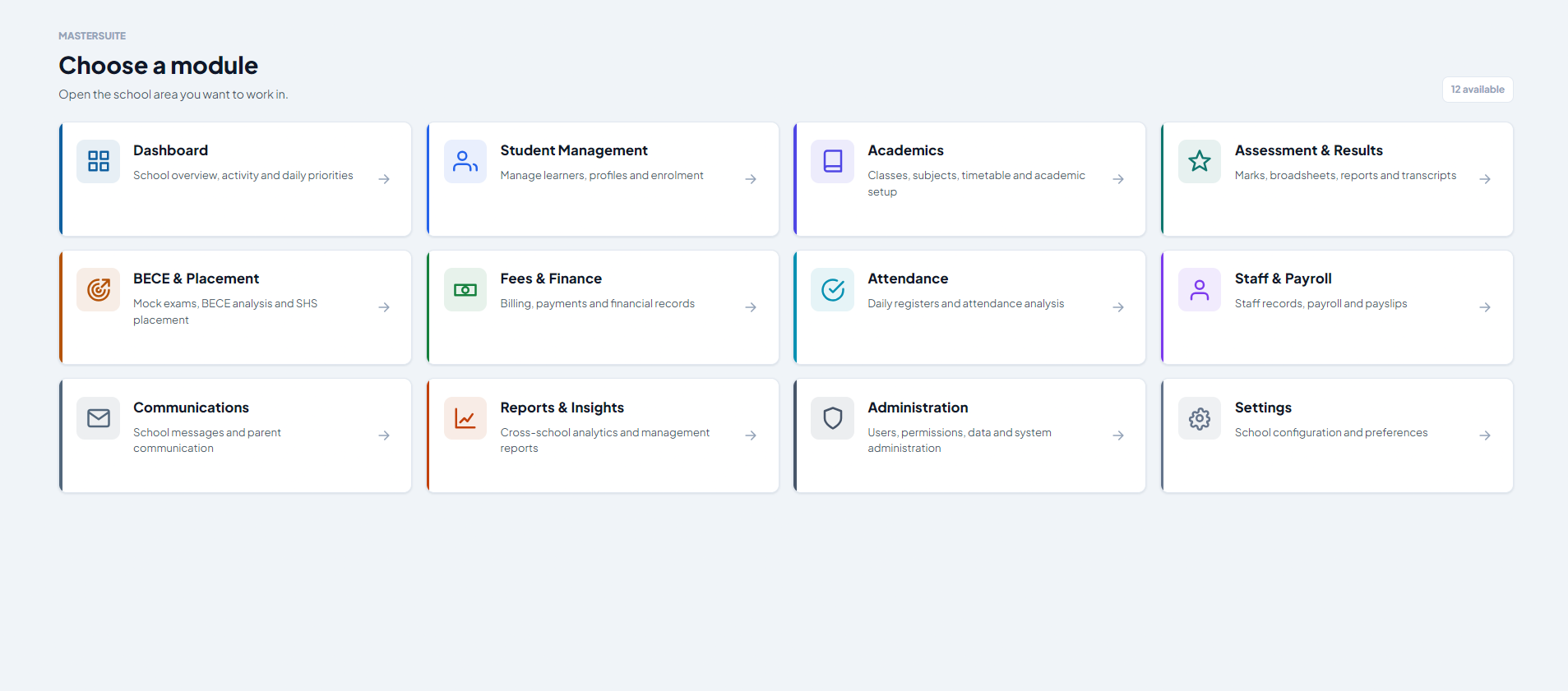1568x691 pixels.
Task: Click the arrow on the Fees & Finance card
Action: [x=751, y=307]
